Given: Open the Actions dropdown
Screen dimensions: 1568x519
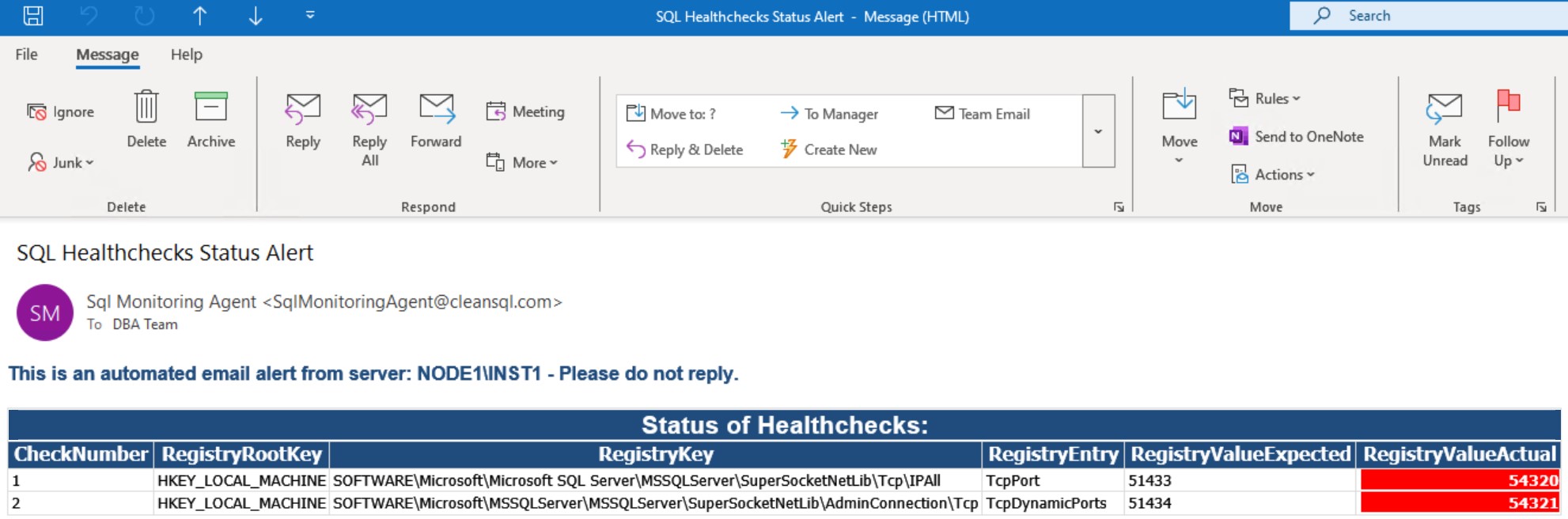Looking at the screenshot, I should (x=1272, y=175).
